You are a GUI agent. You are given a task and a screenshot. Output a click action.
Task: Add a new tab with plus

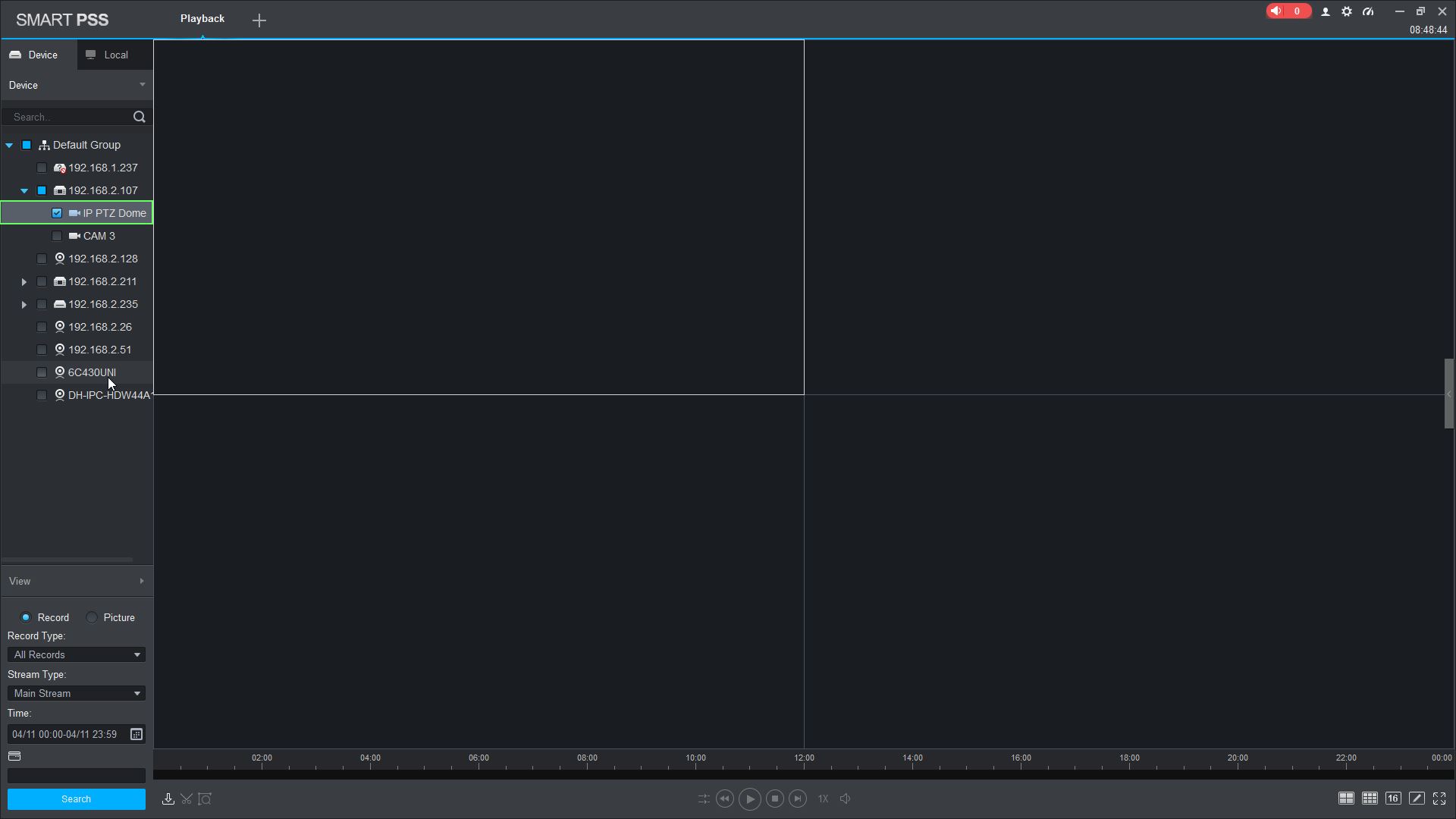(x=259, y=20)
